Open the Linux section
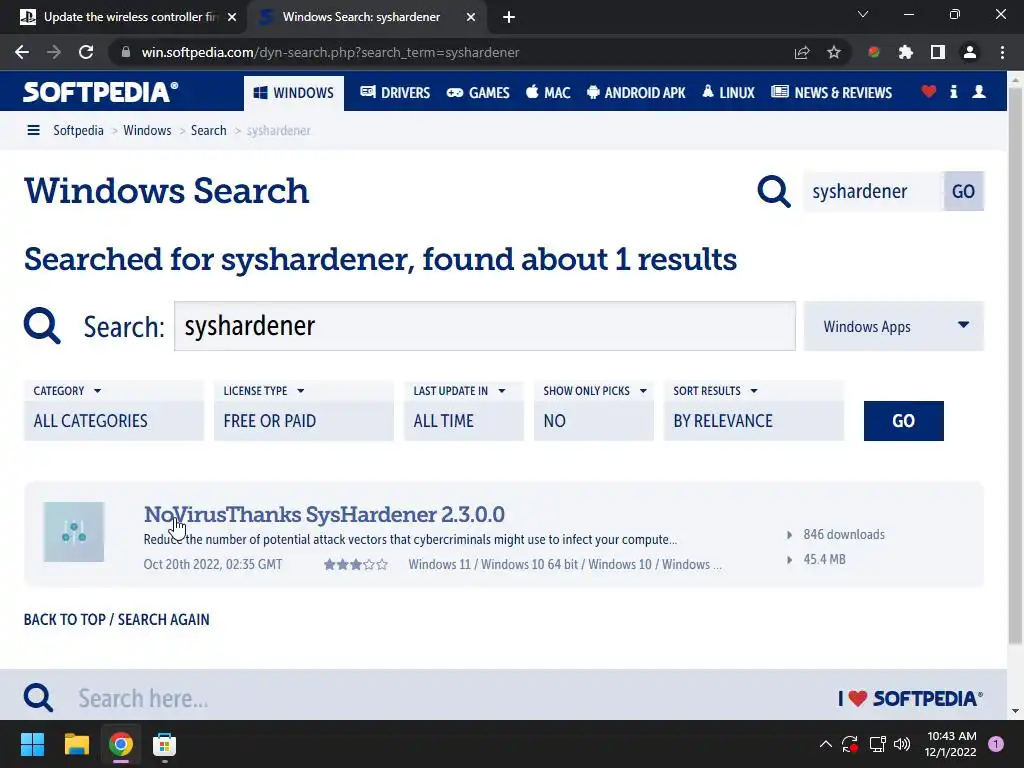Image resolution: width=1024 pixels, height=768 pixels. 728,93
